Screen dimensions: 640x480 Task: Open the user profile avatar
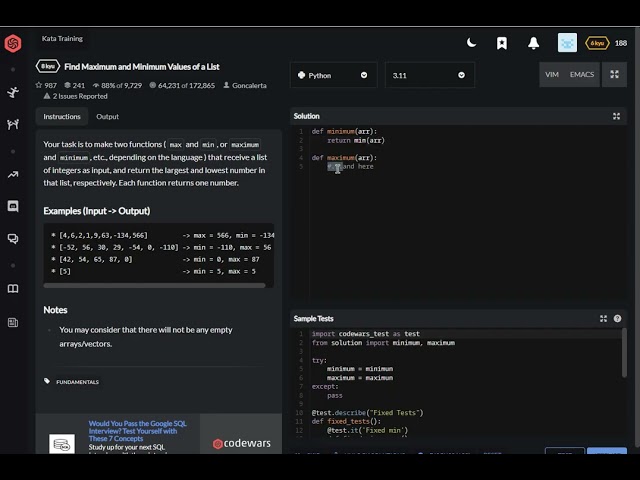click(567, 43)
